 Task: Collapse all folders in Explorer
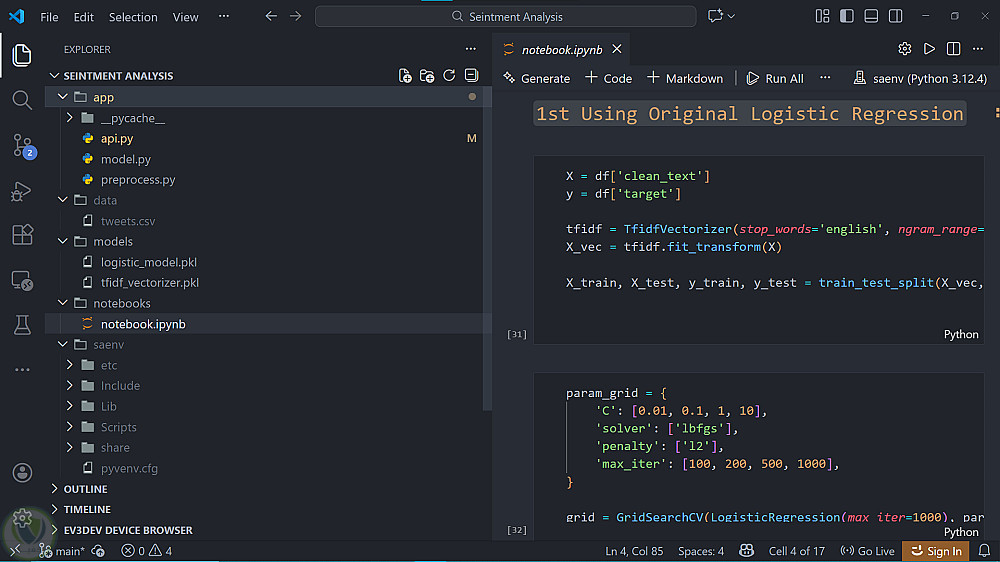(471, 76)
